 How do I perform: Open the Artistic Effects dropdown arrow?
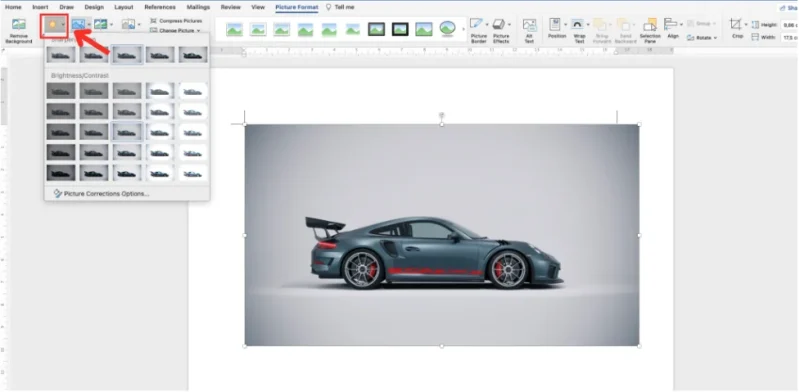click(x=111, y=24)
